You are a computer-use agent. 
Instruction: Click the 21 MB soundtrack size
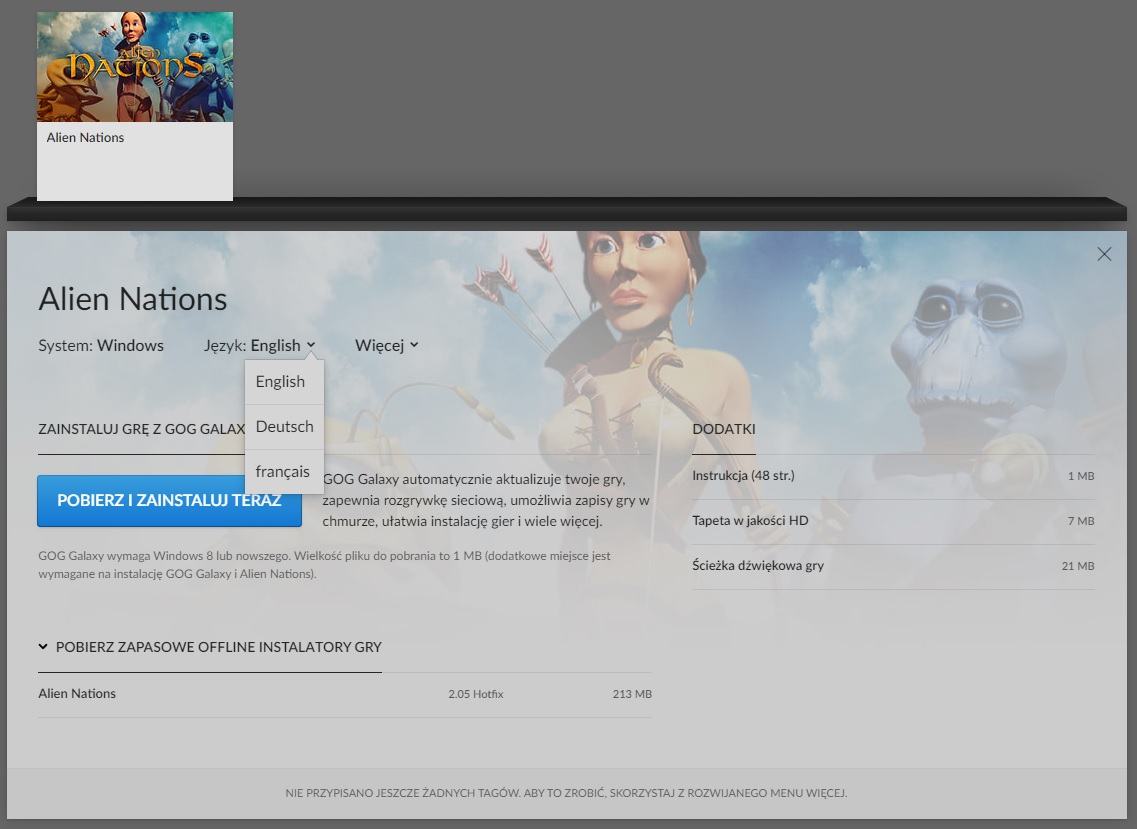tap(1078, 566)
